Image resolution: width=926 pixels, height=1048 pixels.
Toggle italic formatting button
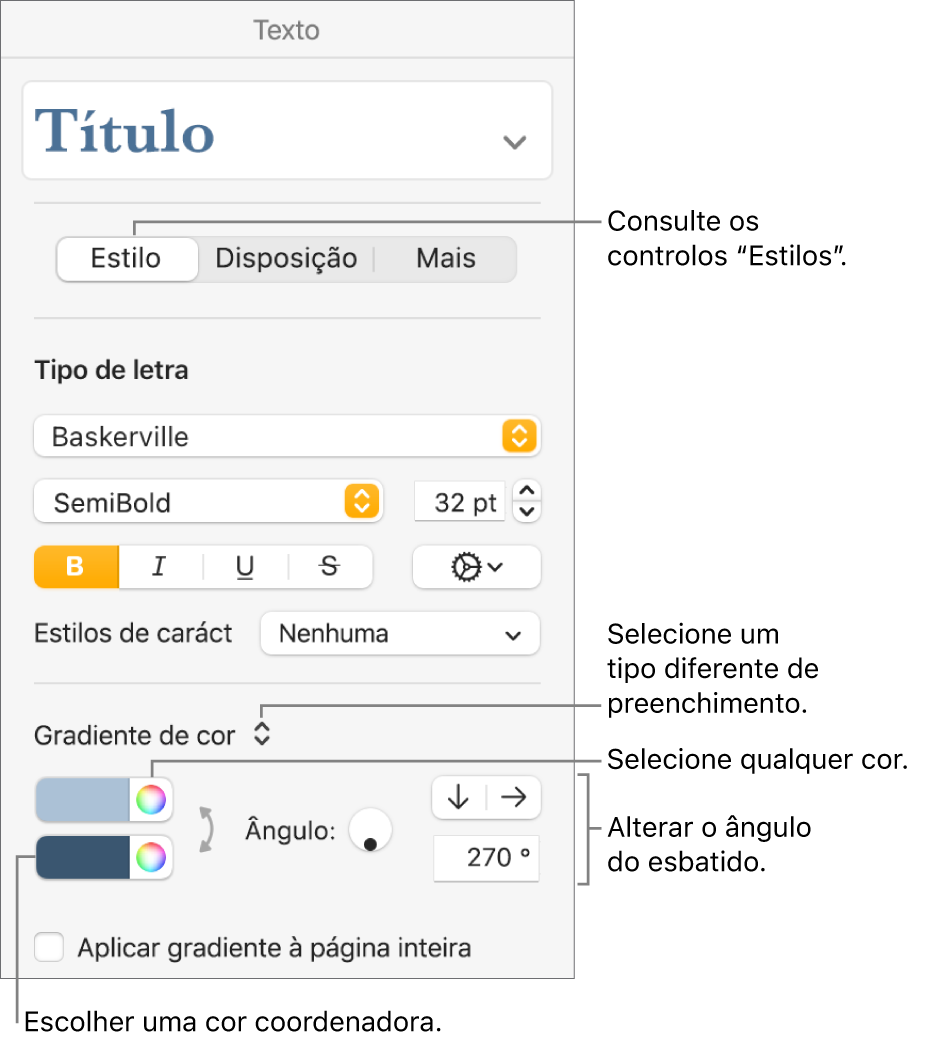click(160, 567)
